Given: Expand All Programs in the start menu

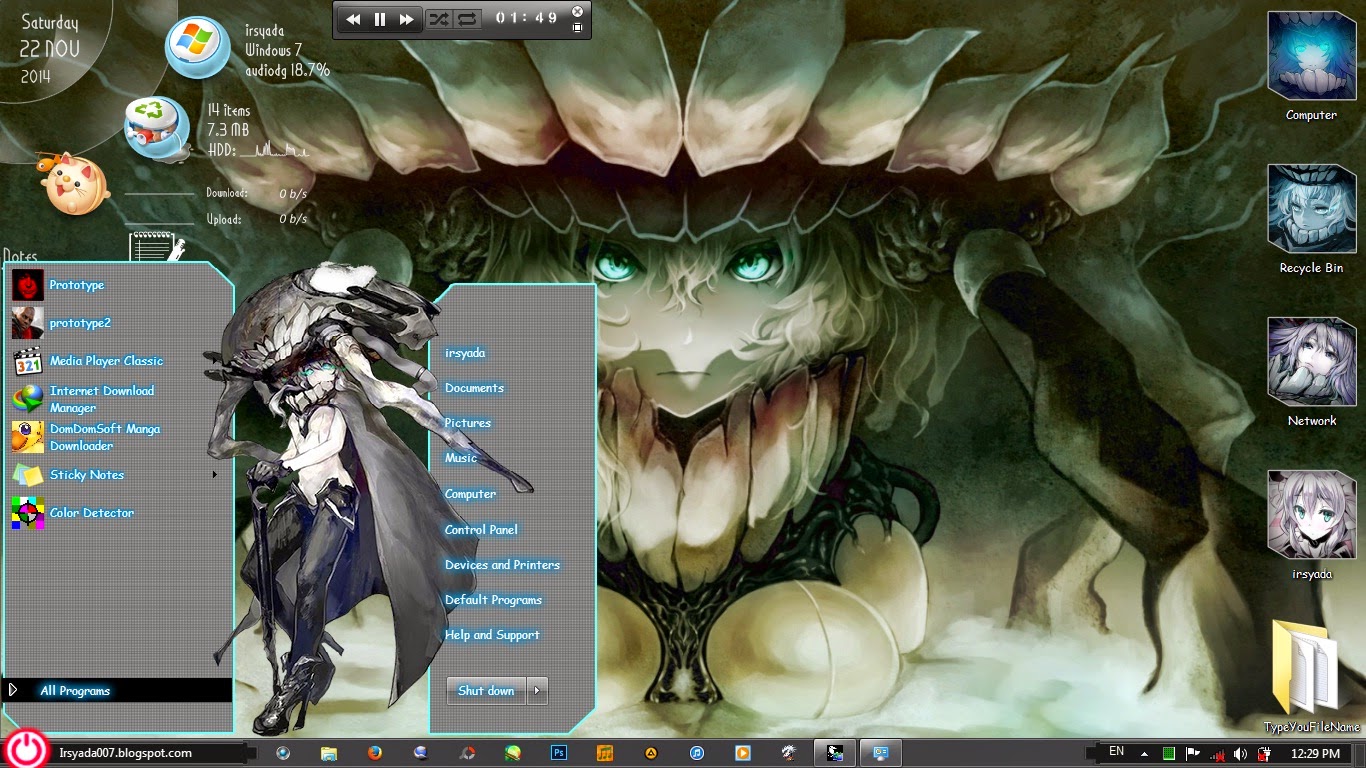Looking at the screenshot, I should coord(76,690).
